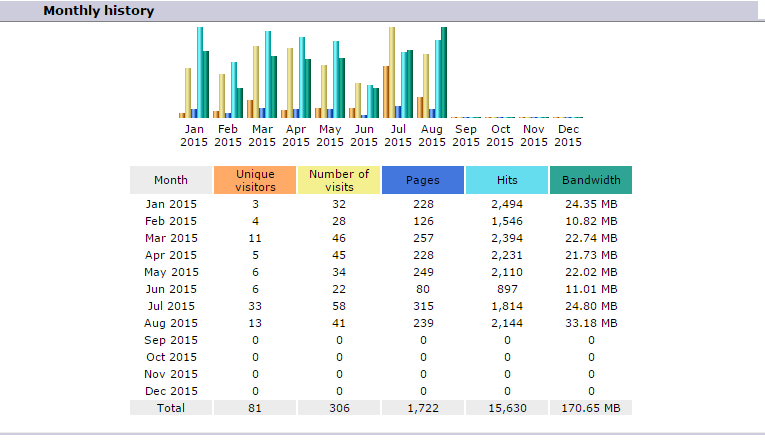The width and height of the screenshot is (765, 445).
Task: Click the 2,144 hits value
Action: 507,324
